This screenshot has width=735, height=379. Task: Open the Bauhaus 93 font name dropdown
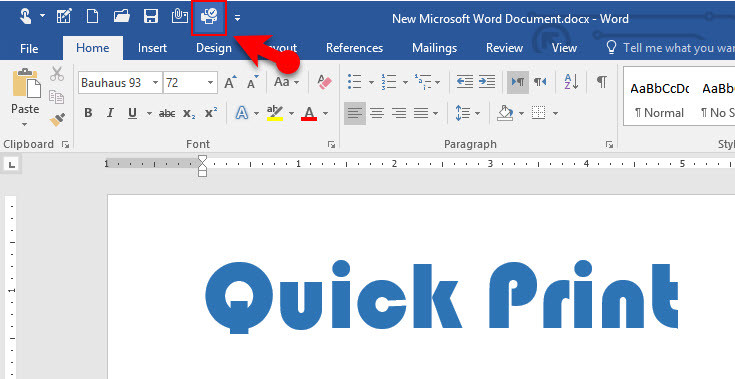[x=155, y=83]
